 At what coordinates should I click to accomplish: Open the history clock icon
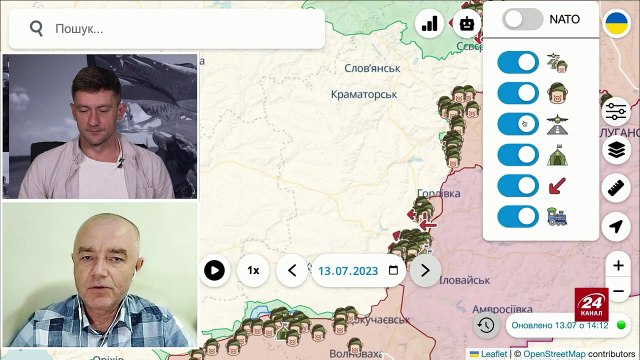click(x=486, y=325)
